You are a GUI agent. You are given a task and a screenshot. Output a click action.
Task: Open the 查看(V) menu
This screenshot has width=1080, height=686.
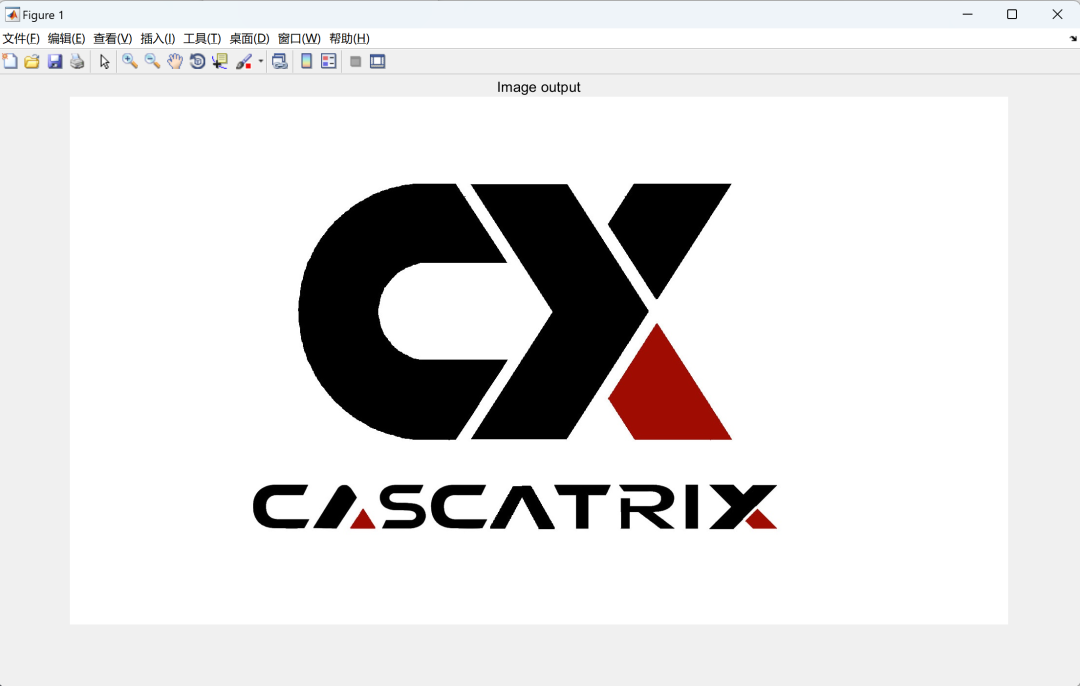click(113, 39)
